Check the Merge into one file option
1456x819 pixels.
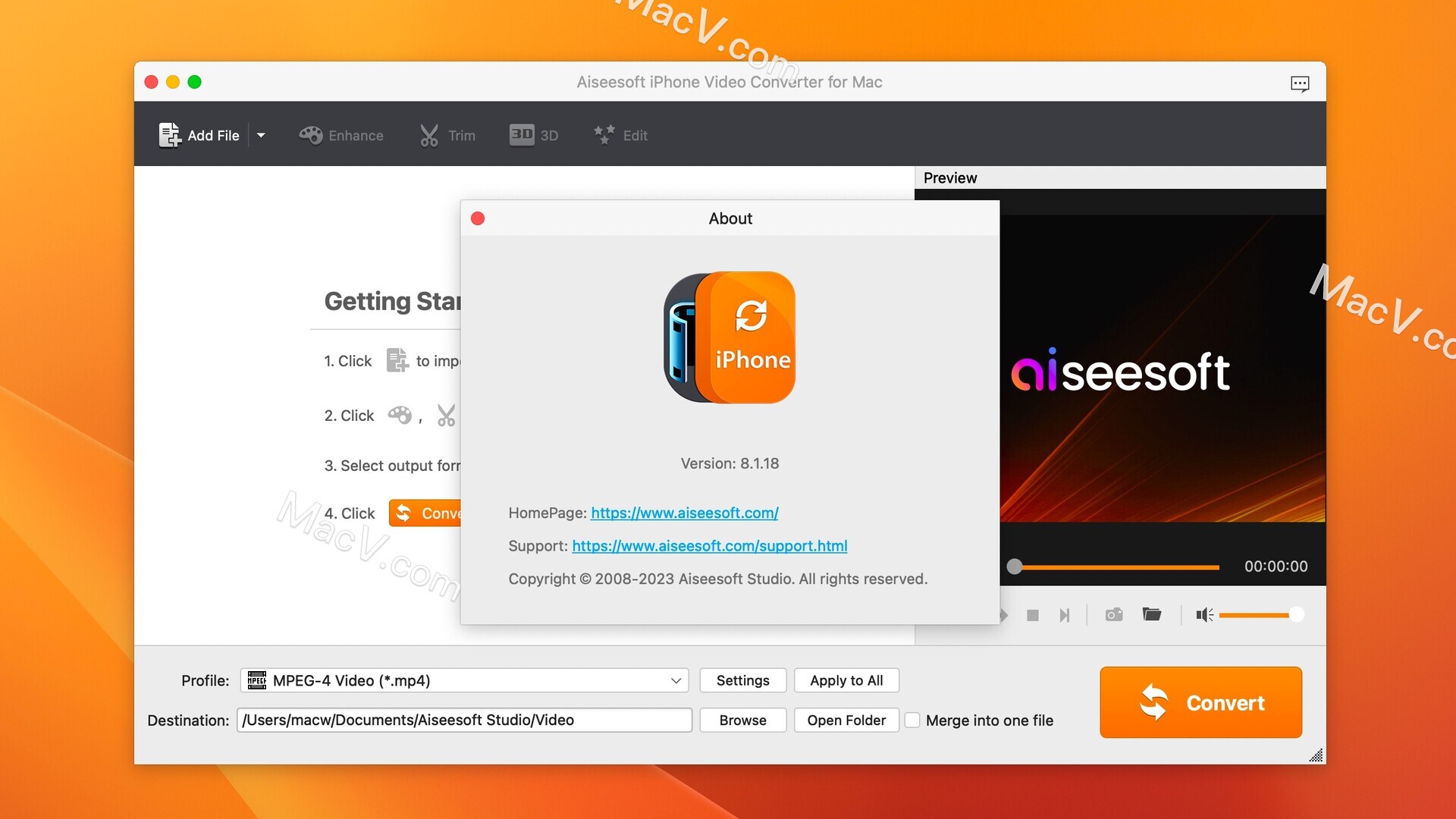pyautogui.click(x=912, y=720)
